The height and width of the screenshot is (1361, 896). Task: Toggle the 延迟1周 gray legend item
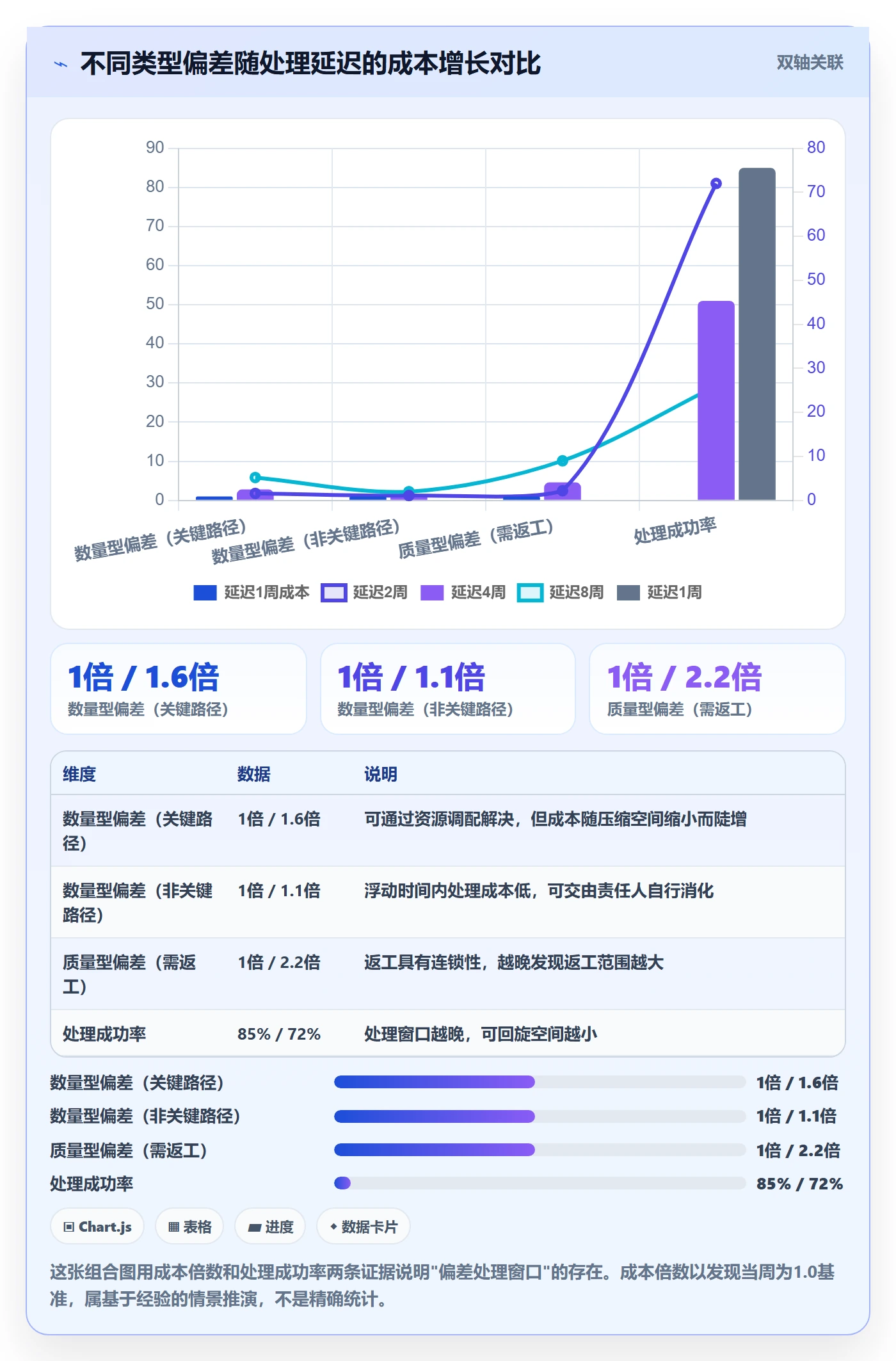659,593
